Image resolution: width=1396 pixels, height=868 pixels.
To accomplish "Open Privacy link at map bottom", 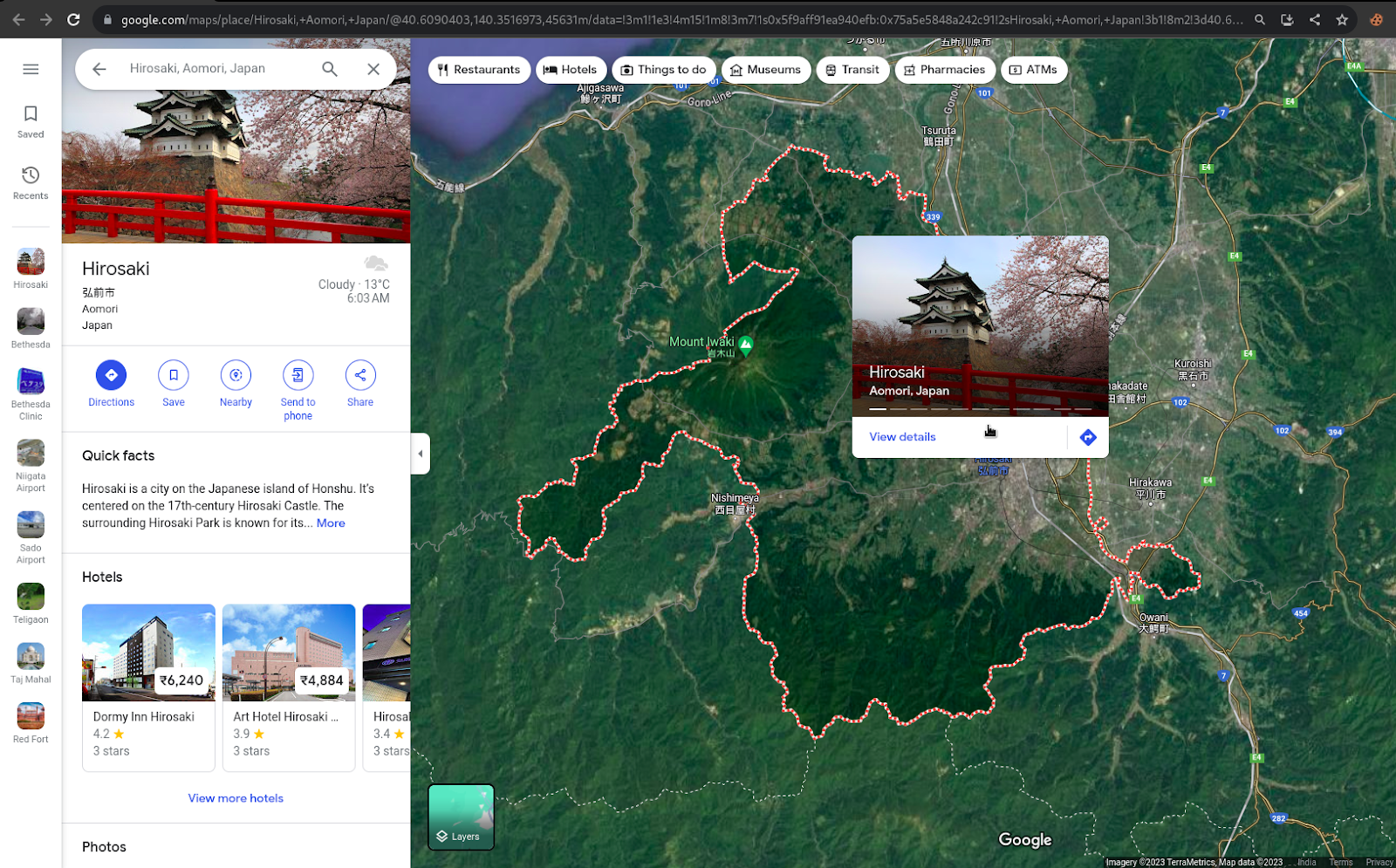I will (1379, 862).
